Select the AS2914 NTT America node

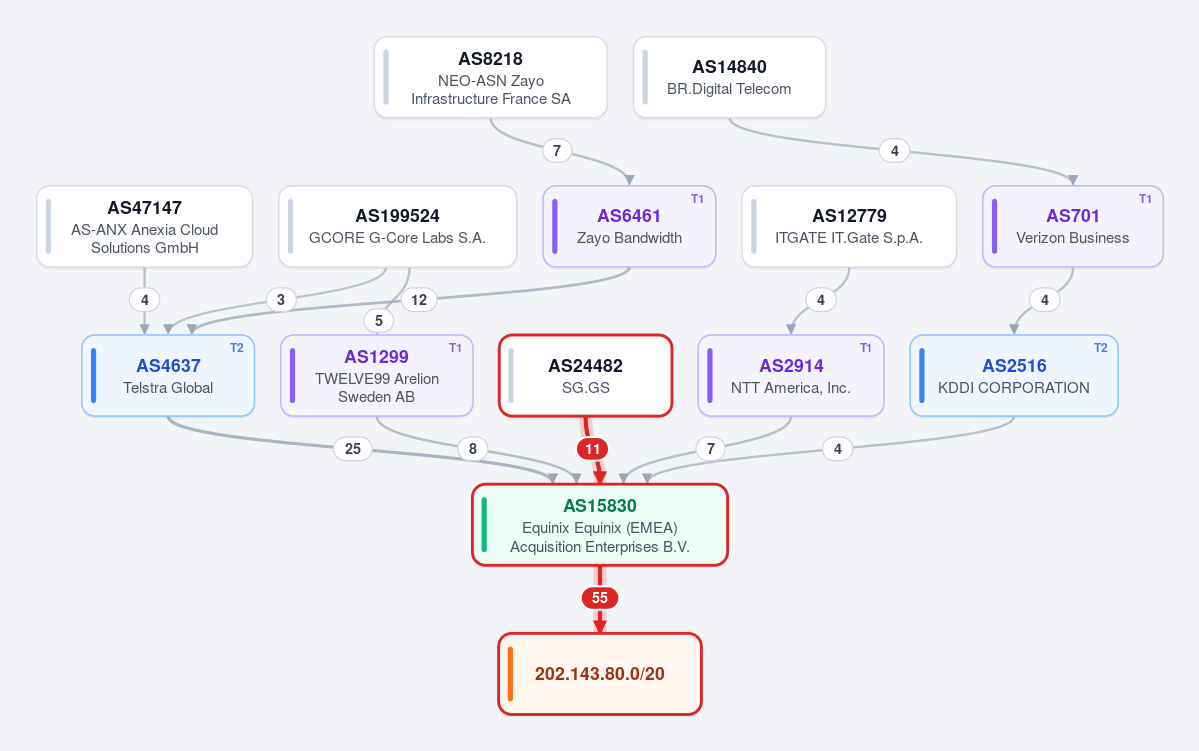pyautogui.click(x=791, y=376)
